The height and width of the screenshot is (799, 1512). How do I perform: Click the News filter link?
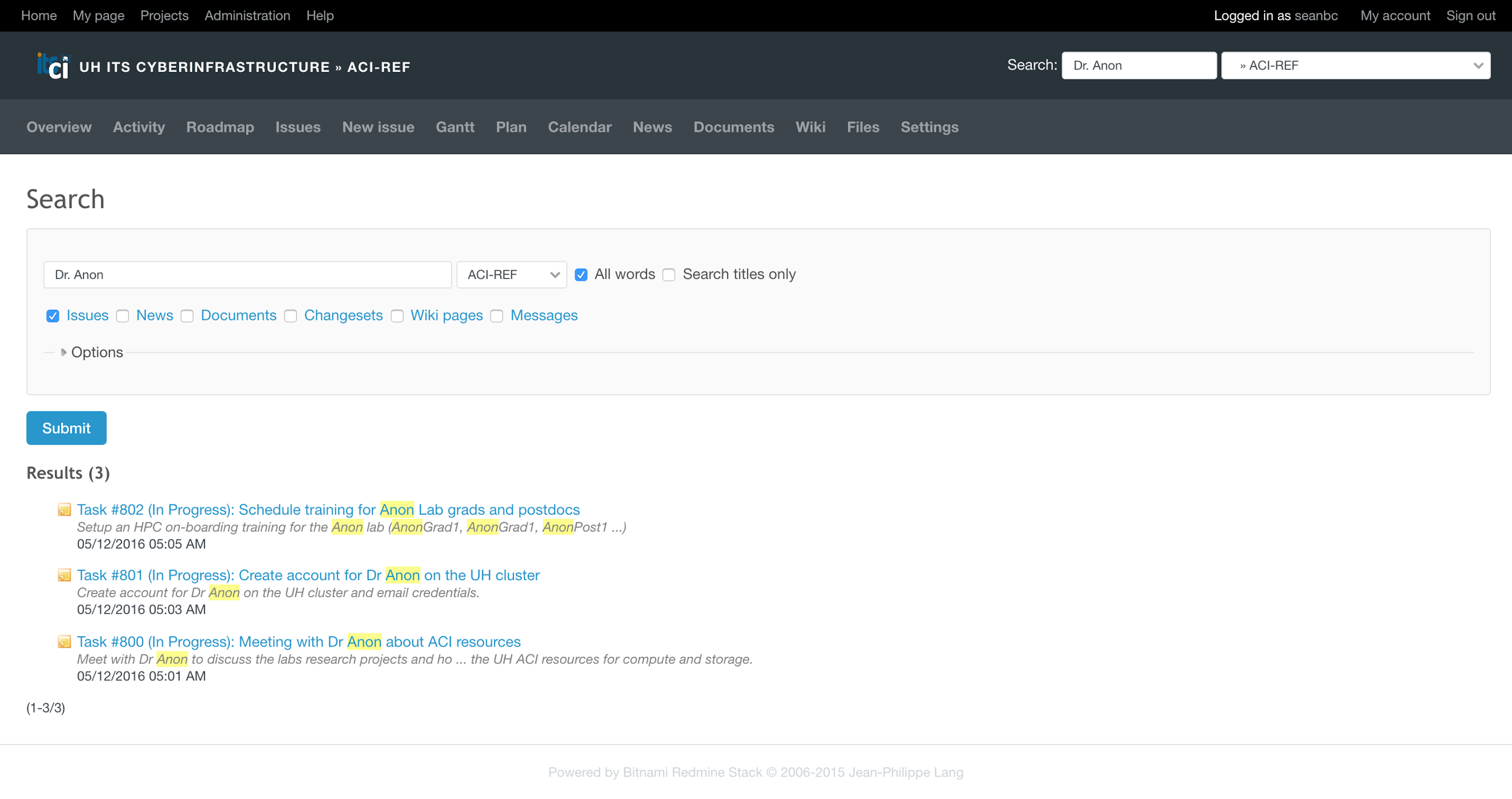point(155,316)
